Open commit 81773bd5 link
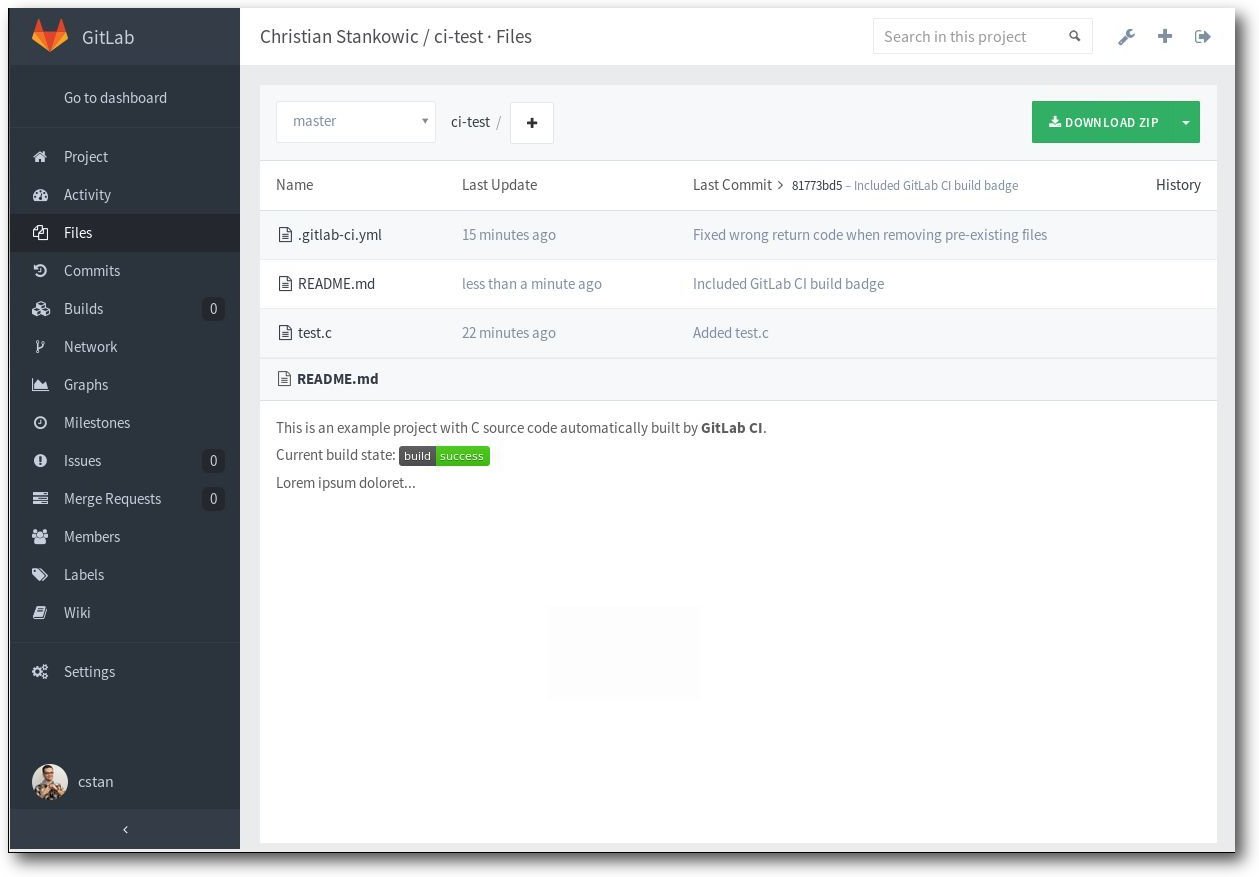The height and width of the screenshot is (877, 1259). tap(817, 186)
